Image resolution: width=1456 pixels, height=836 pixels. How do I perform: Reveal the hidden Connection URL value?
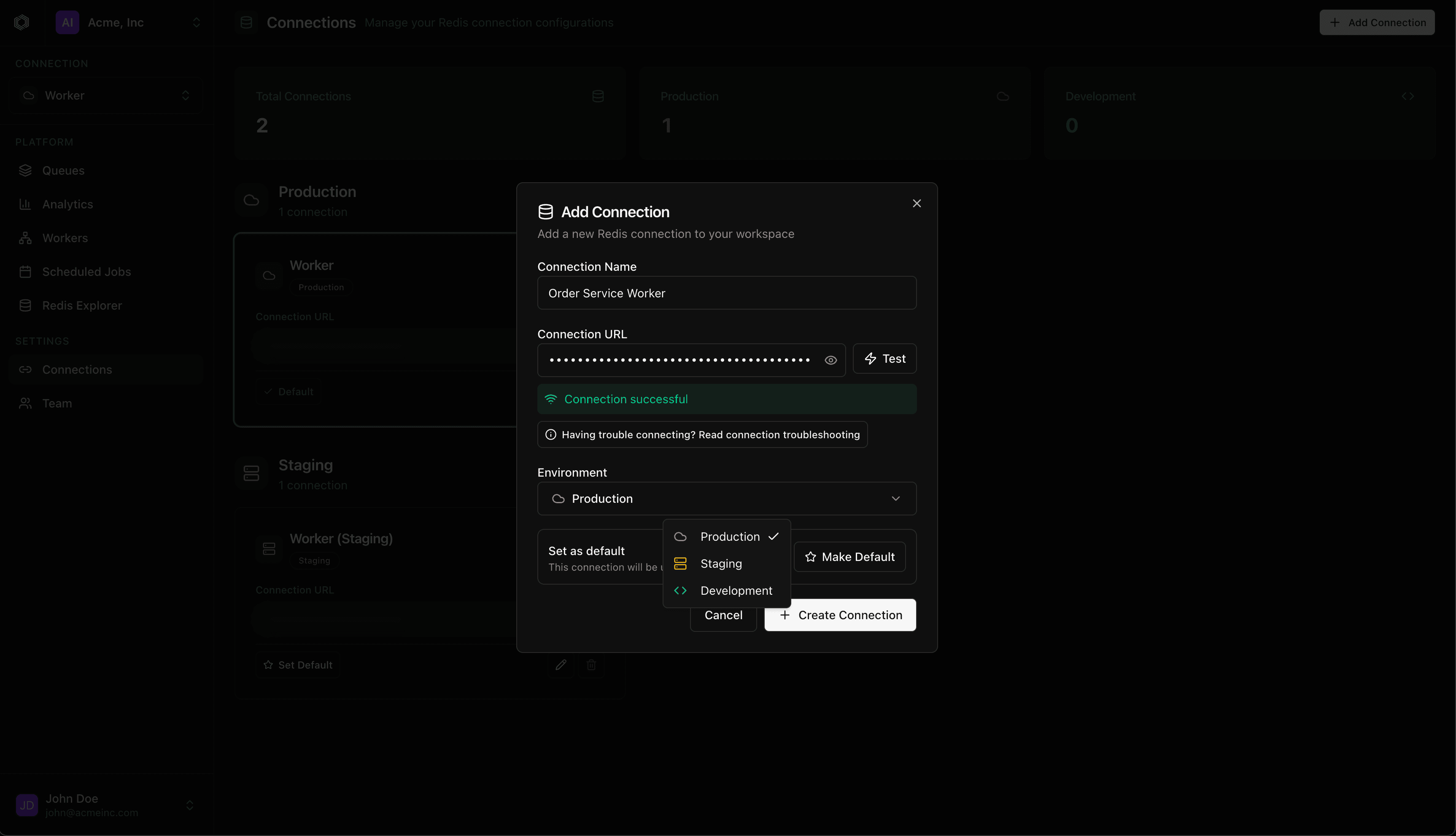[831, 360]
